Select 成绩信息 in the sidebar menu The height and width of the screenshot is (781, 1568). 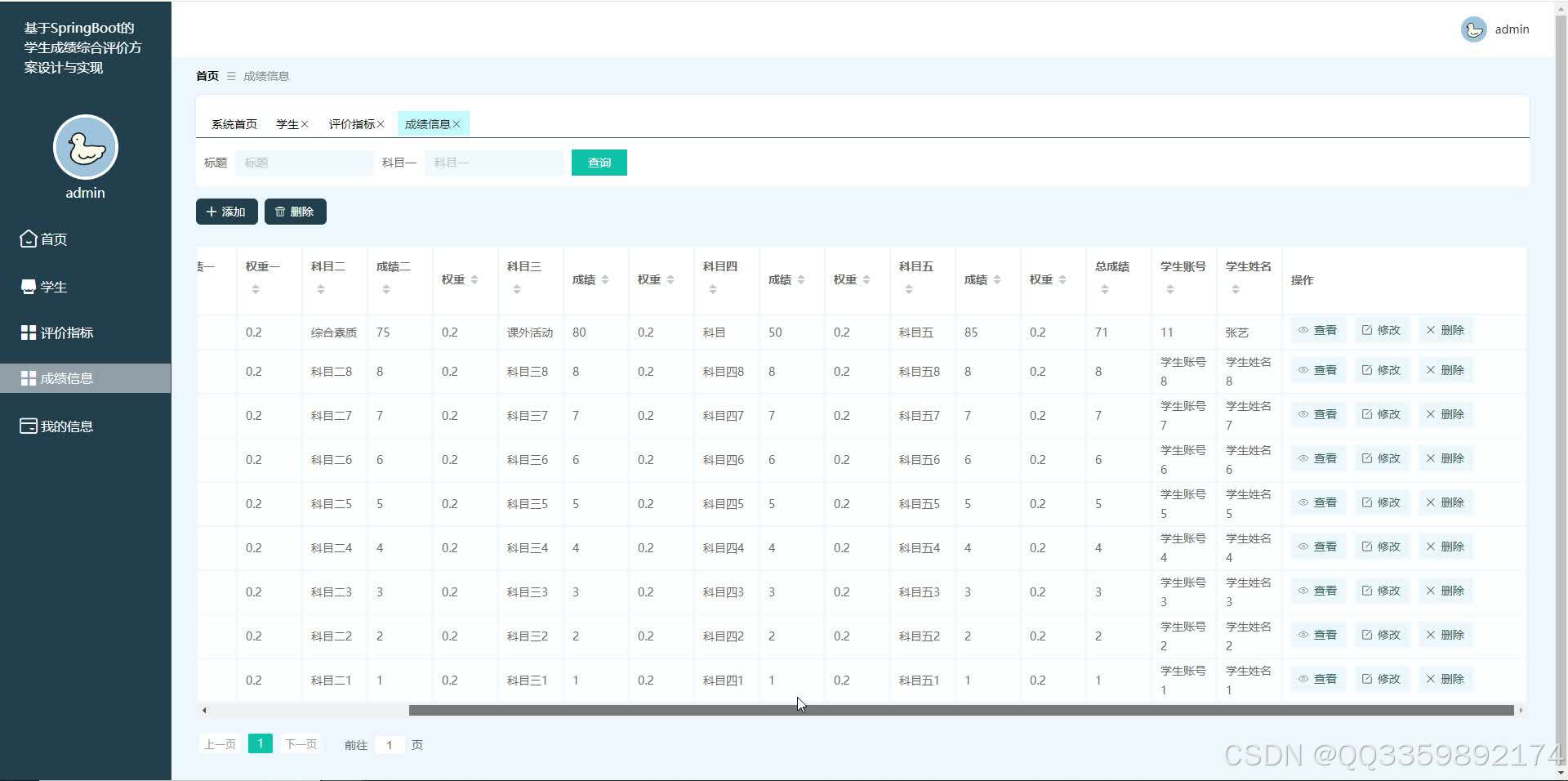(x=85, y=378)
